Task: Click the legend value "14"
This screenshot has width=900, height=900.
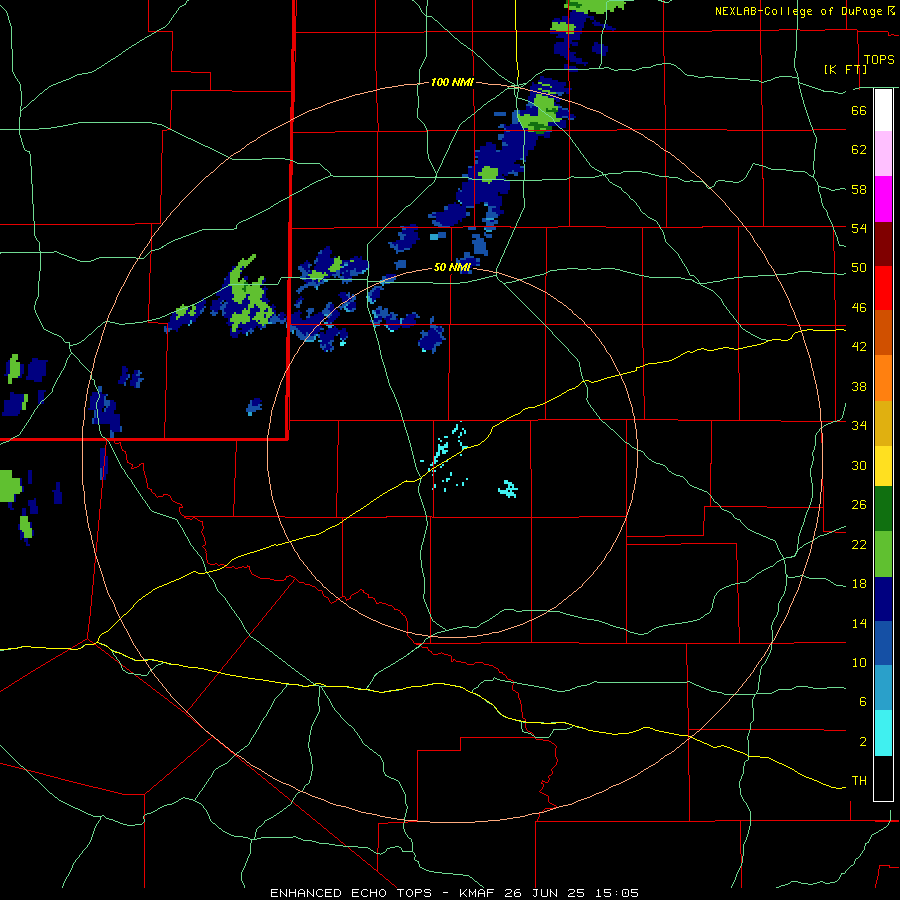Action: tap(859, 623)
